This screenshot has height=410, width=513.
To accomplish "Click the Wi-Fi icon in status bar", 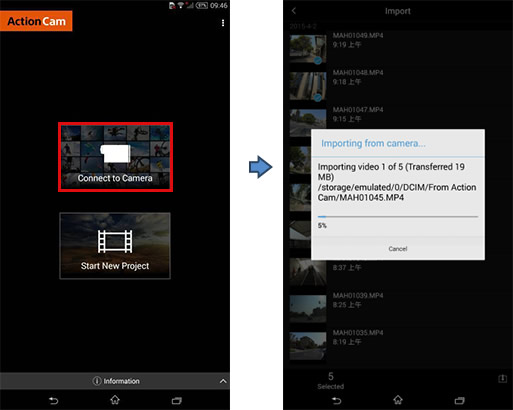I will [180, 5].
